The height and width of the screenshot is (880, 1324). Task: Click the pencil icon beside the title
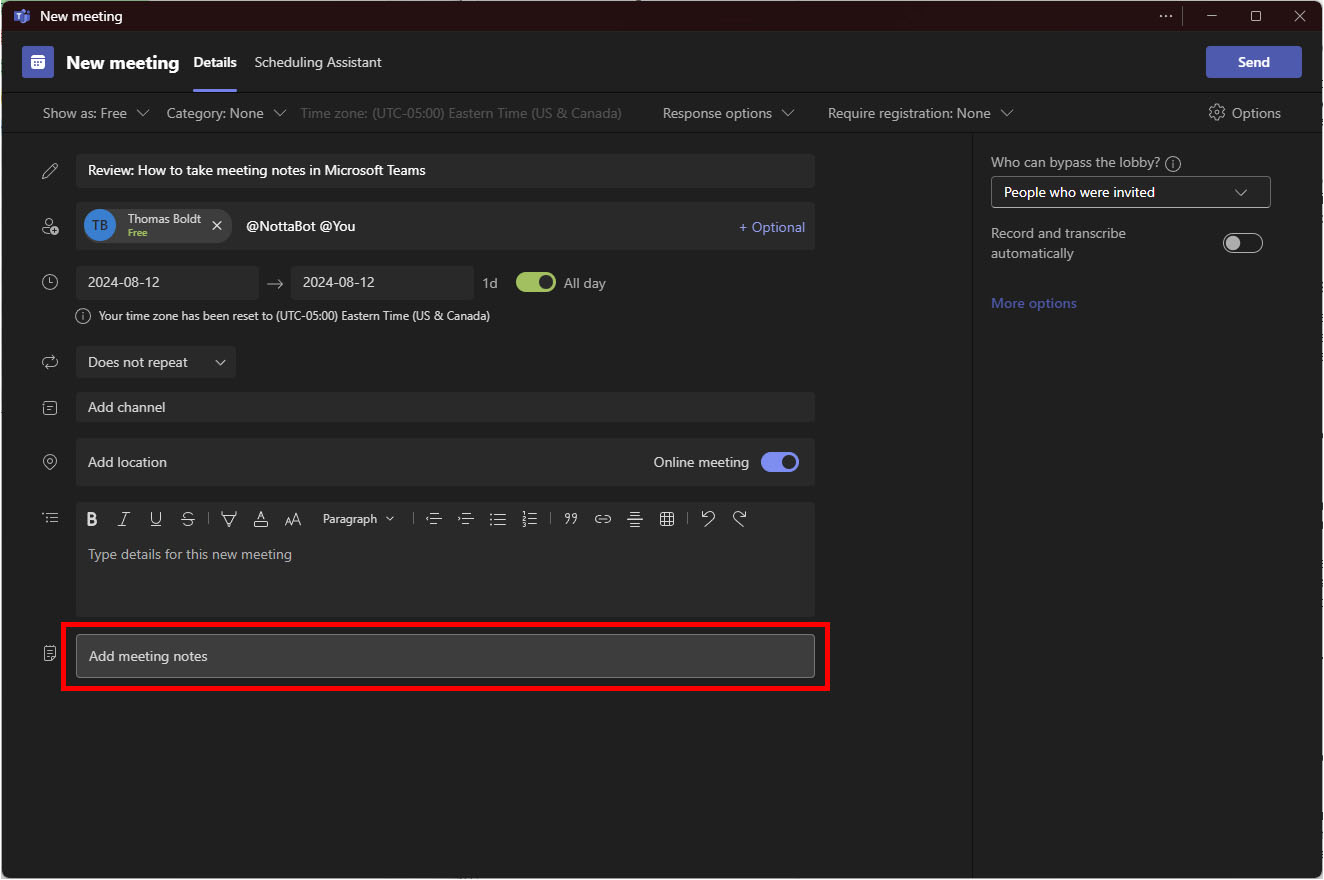[x=50, y=171]
